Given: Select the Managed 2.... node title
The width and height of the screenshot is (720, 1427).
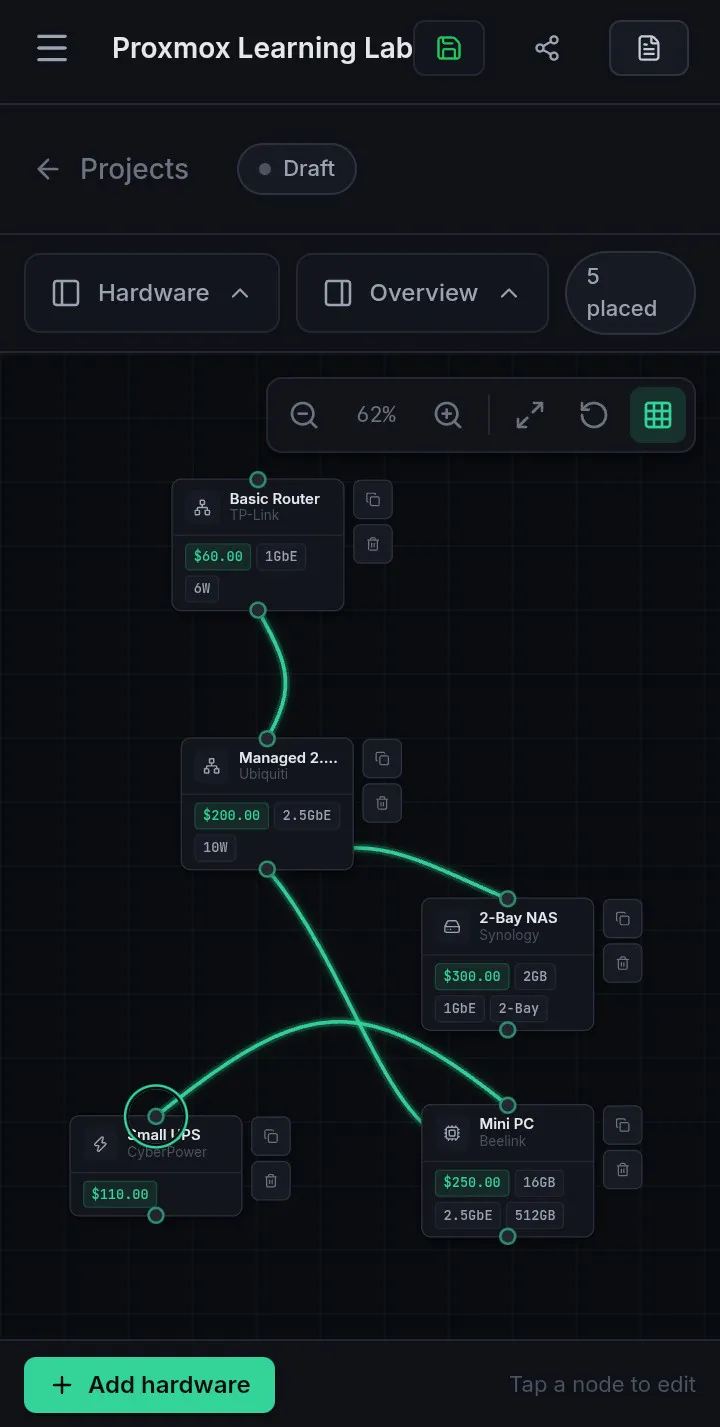Looking at the screenshot, I should (288, 758).
